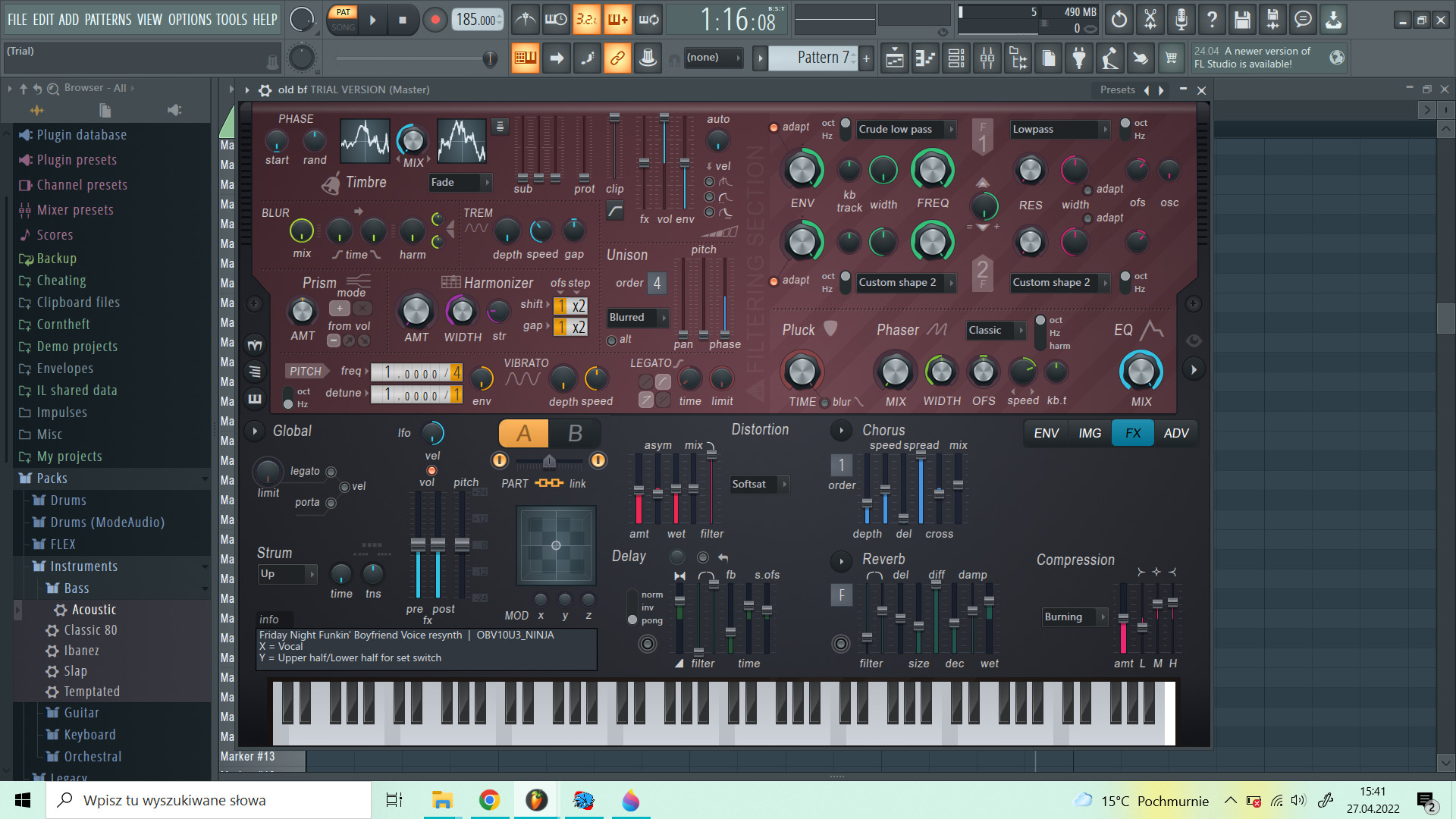This screenshot has width=1456, height=819.
Task: Open the Lowpass resonance type dropdown
Action: (x=1059, y=129)
